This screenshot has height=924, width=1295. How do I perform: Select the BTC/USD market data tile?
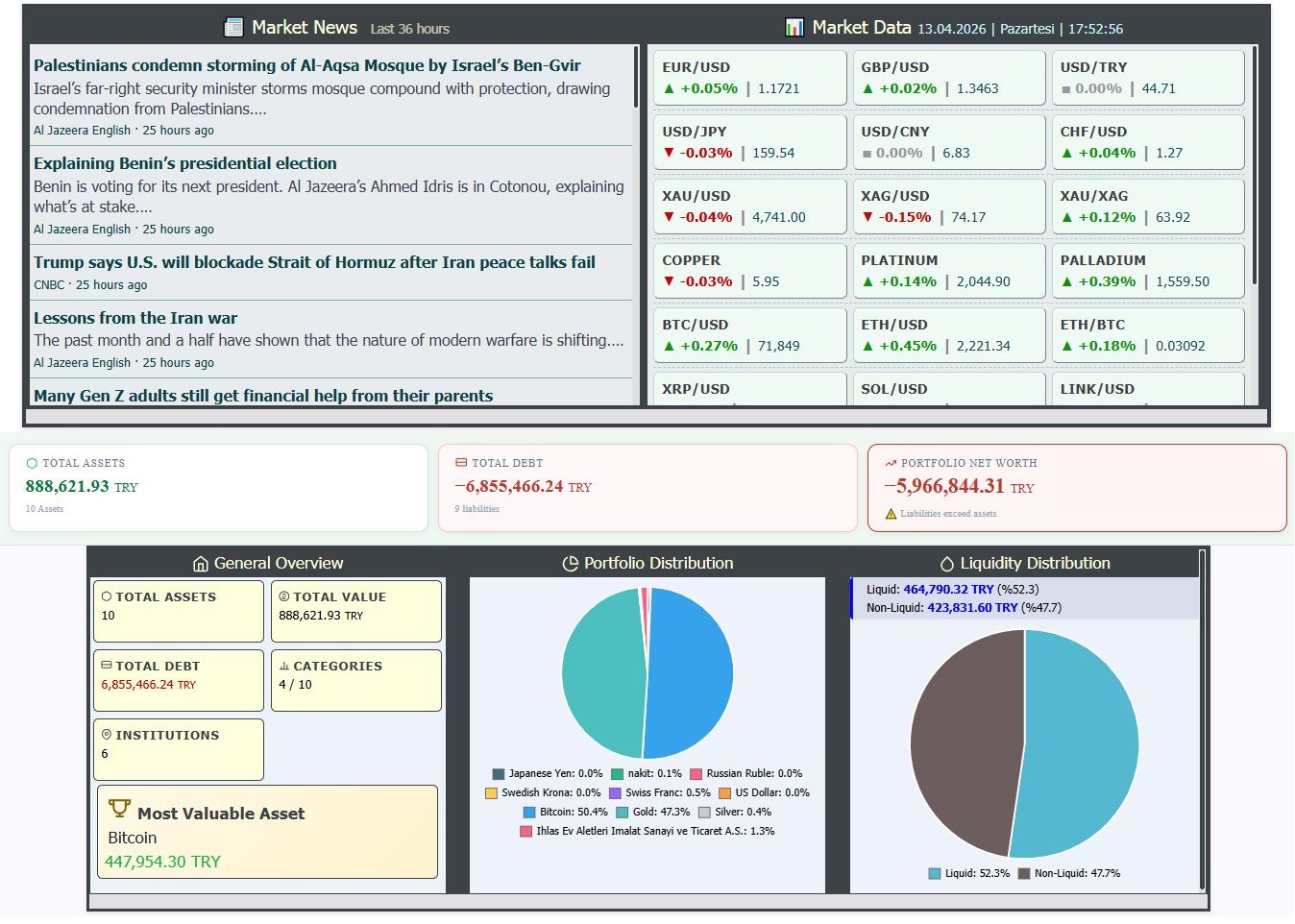coord(750,334)
